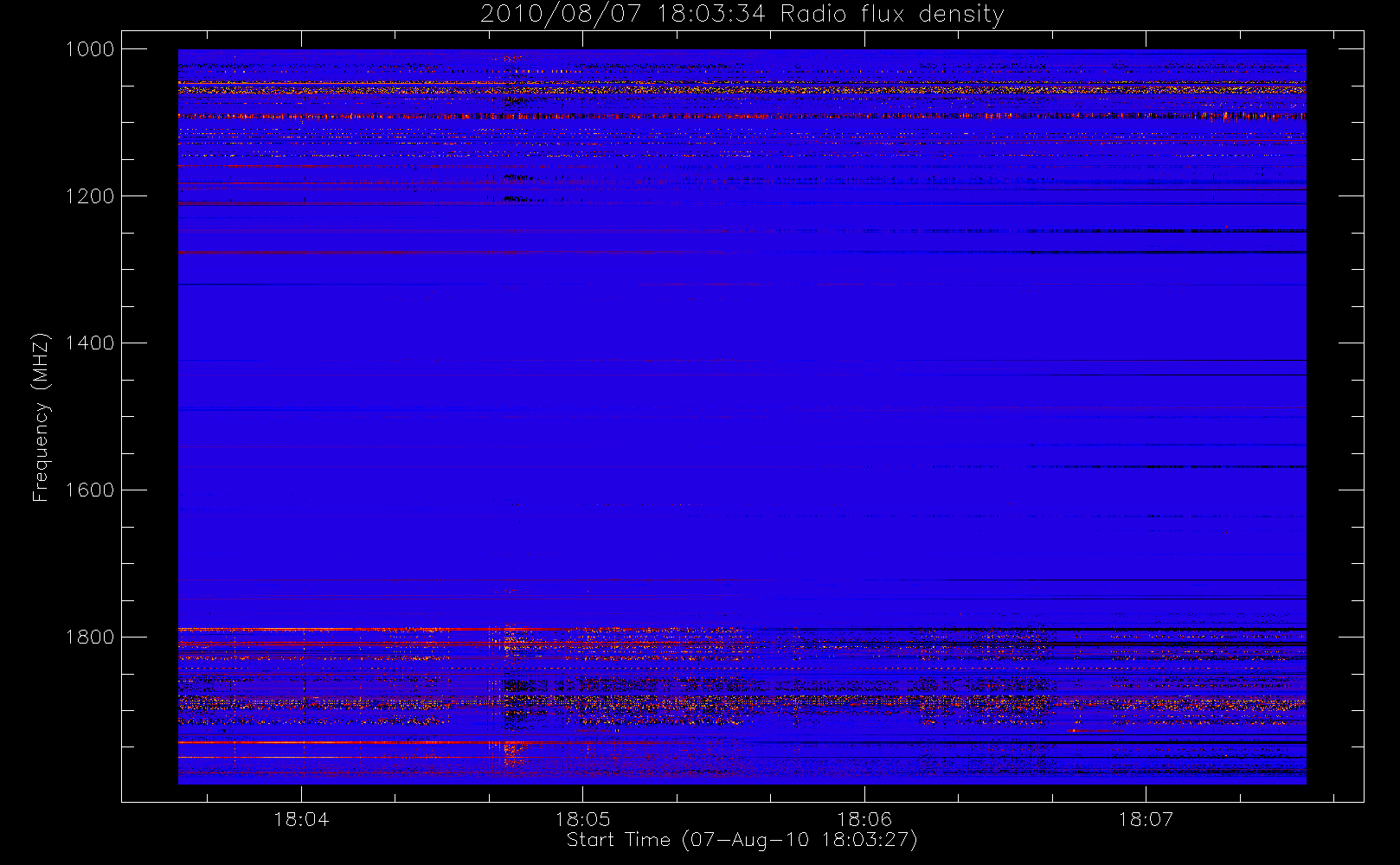Click the "Frequency (MHZ)" y-axis label

point(40,418)
